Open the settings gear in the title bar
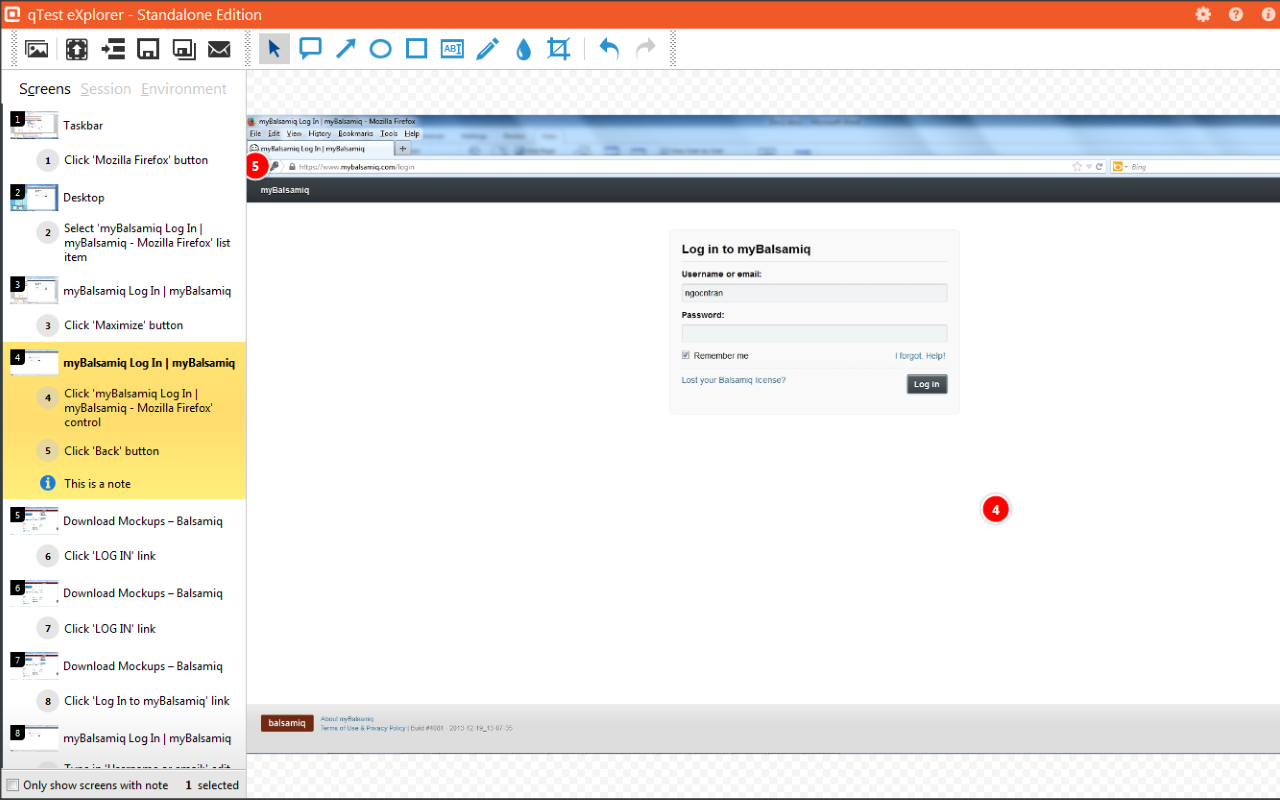Viewport: 1280px width, 800px height. (x=1203, y=15)
